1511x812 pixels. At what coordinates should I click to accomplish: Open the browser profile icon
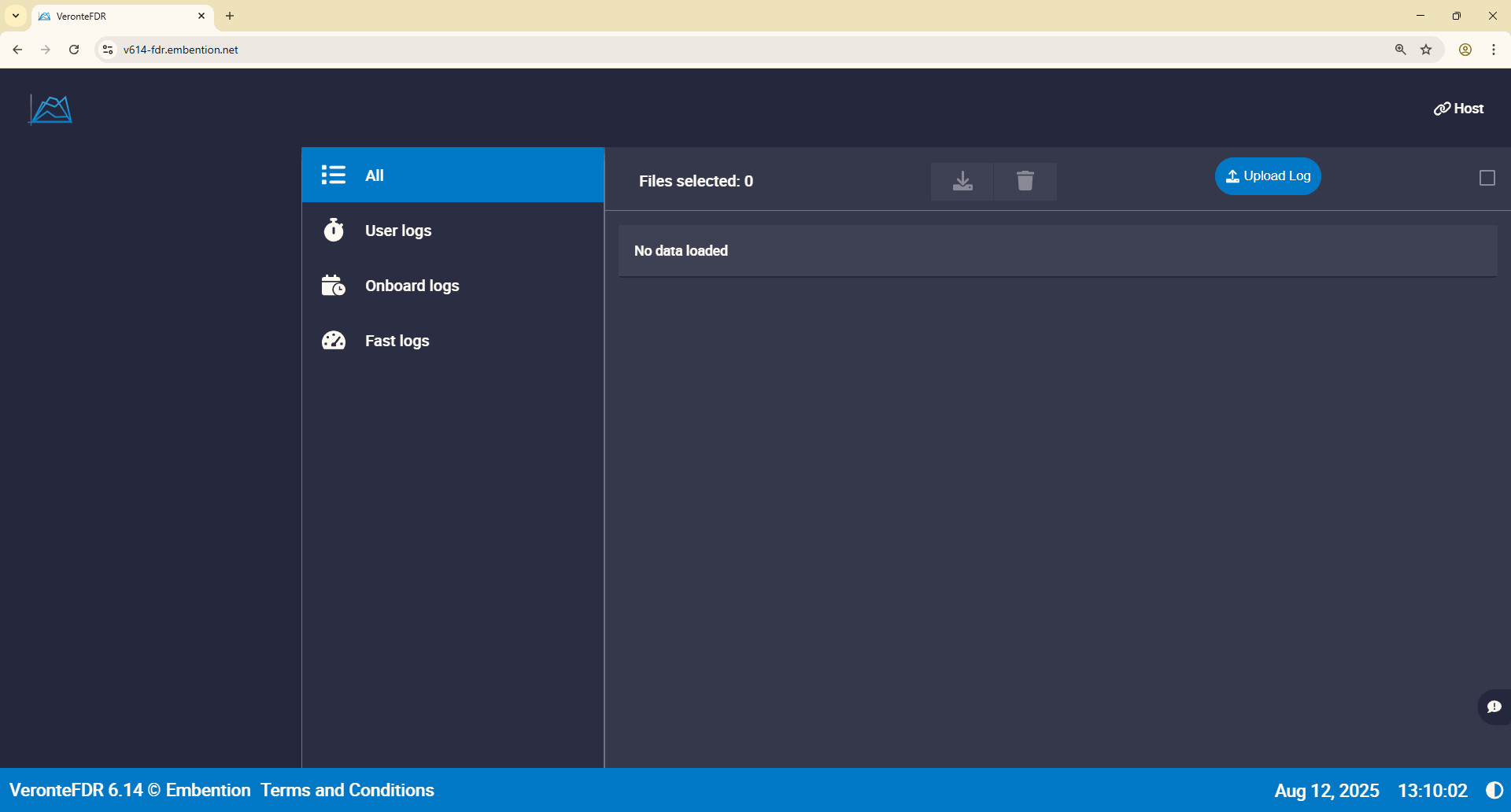pyautogui.click(x=1465, y=50)
